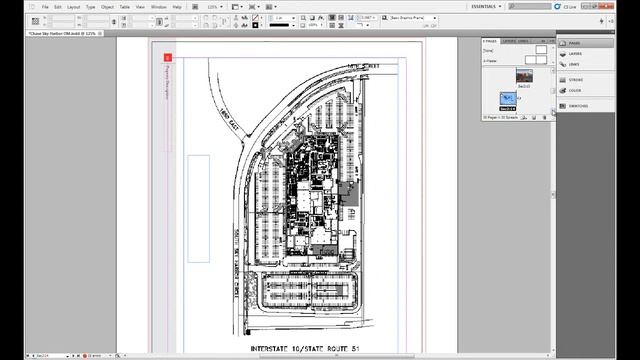Image resolution: width=640 pixels, height=360 pixels.
Task: Toggle constrain proportions for width and height
Action: 114,22
